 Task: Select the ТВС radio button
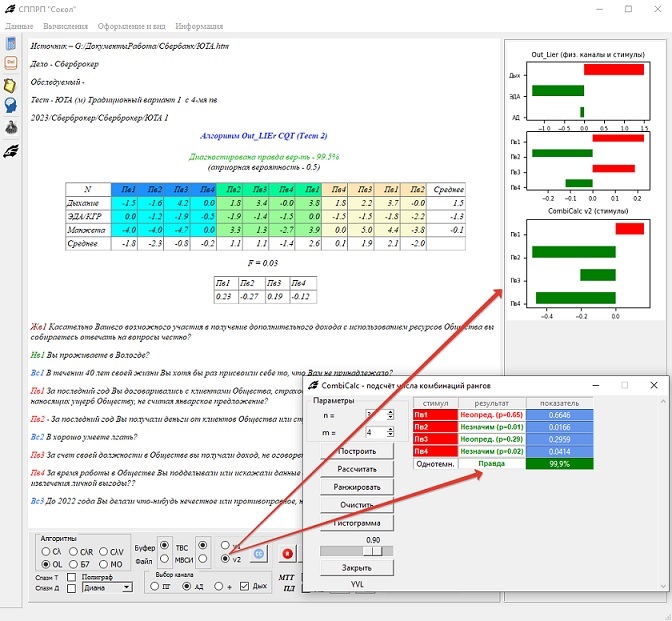(202, 545)
